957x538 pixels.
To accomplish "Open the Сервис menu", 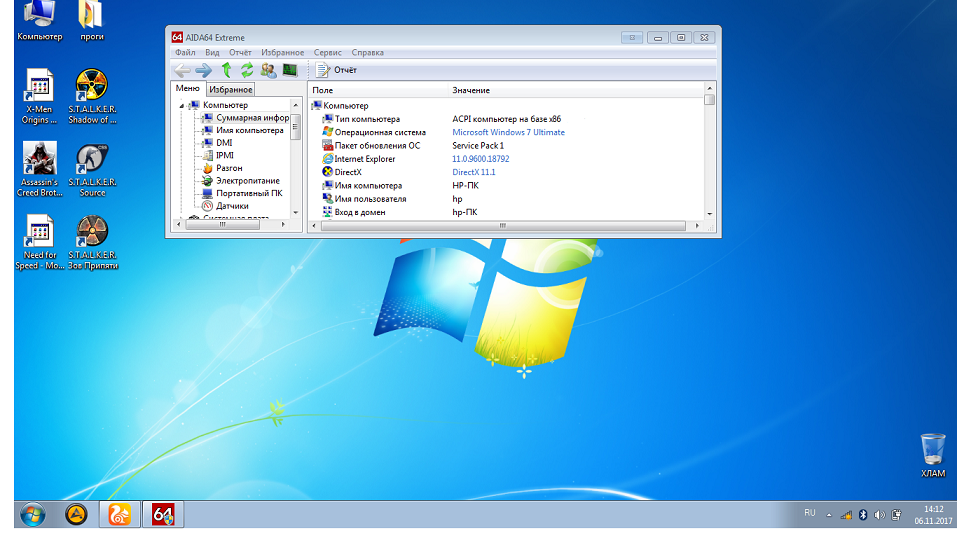I will (327, 53).
